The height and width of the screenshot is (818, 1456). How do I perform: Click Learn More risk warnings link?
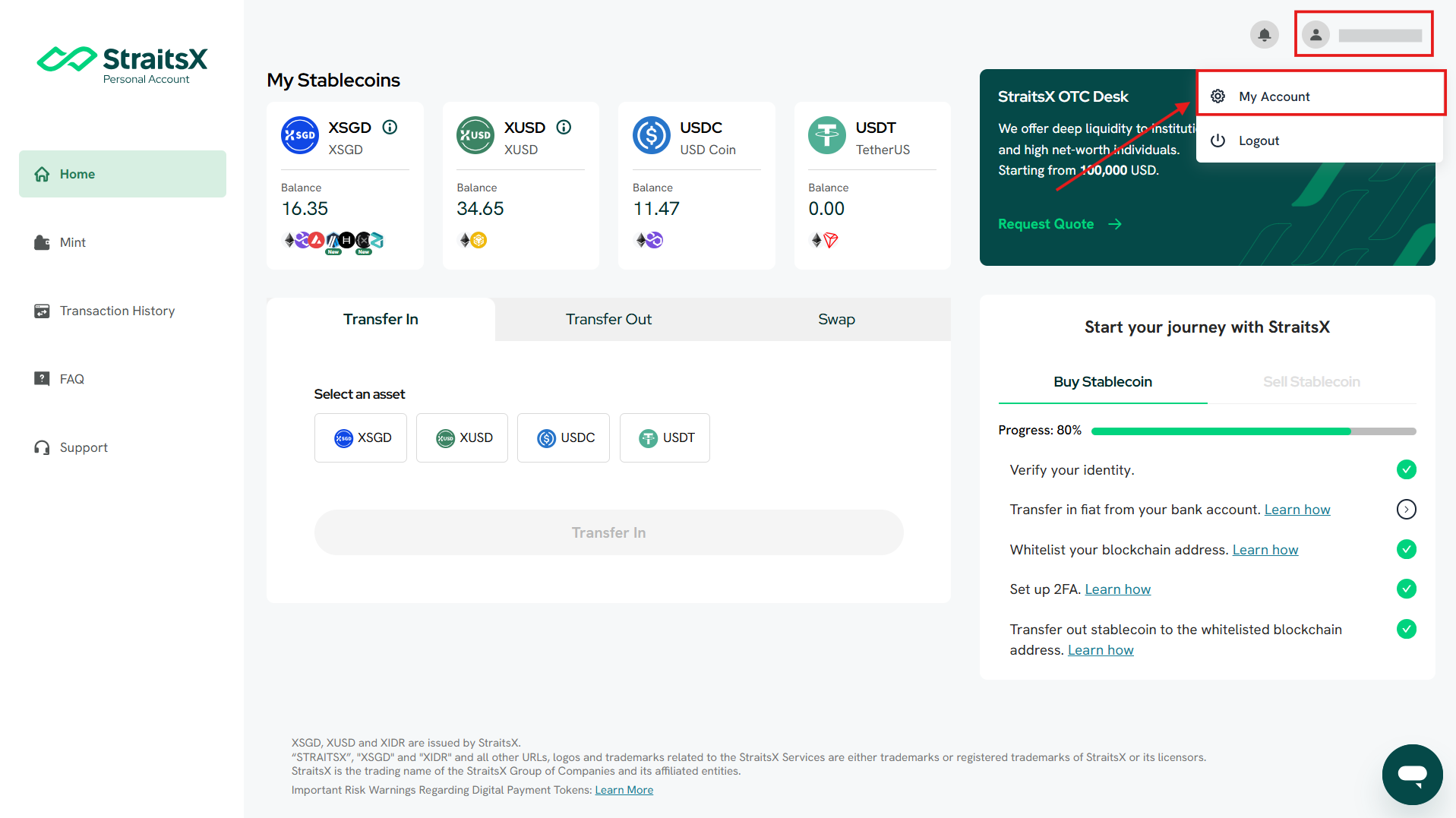(624, 790)
